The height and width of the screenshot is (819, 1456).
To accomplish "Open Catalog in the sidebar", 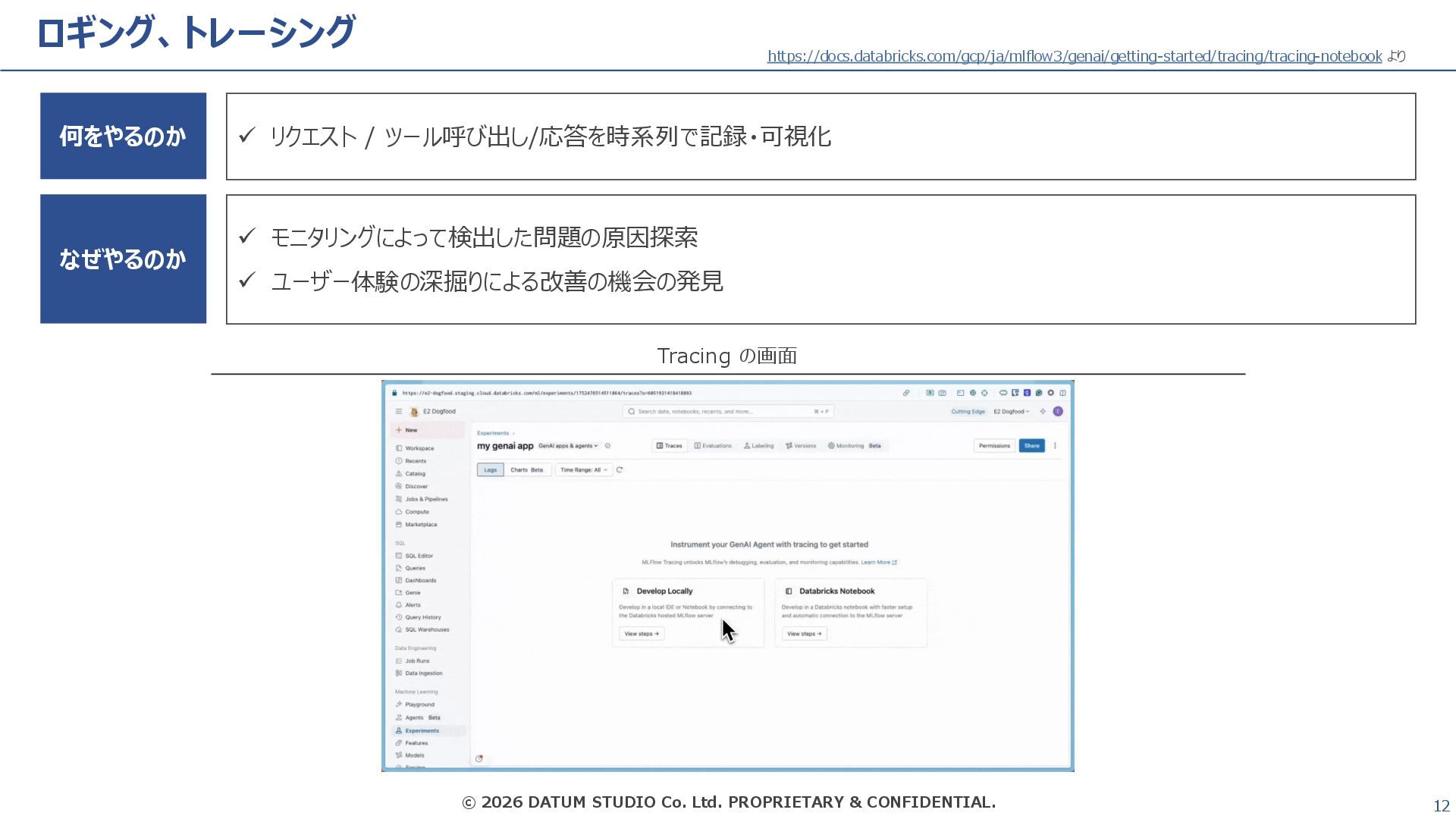I will pyautogui.click(x=415, y=474).
